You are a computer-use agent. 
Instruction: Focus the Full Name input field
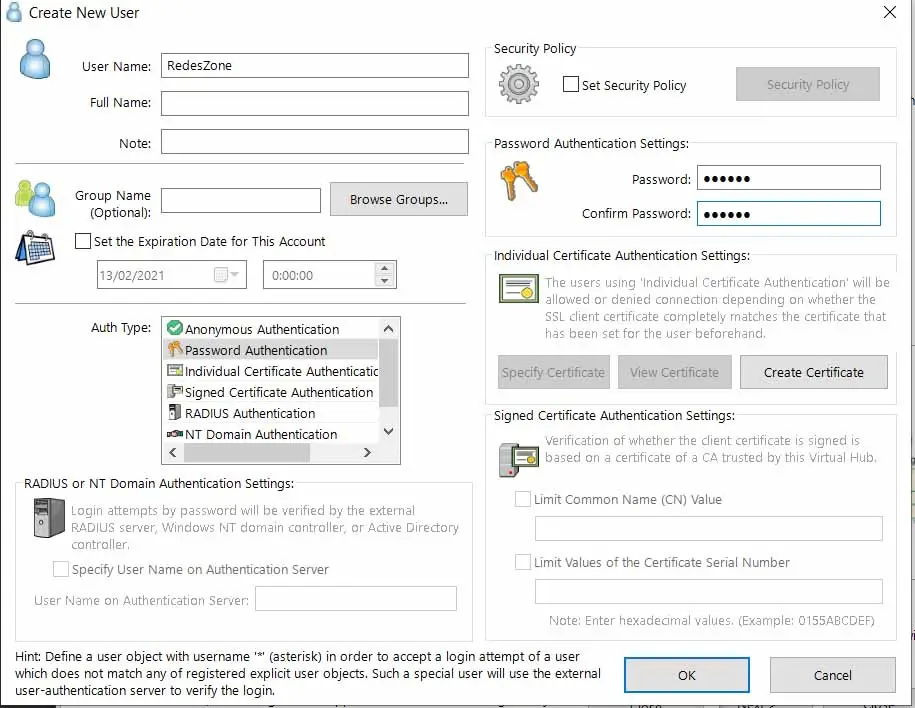coord(315,103)
